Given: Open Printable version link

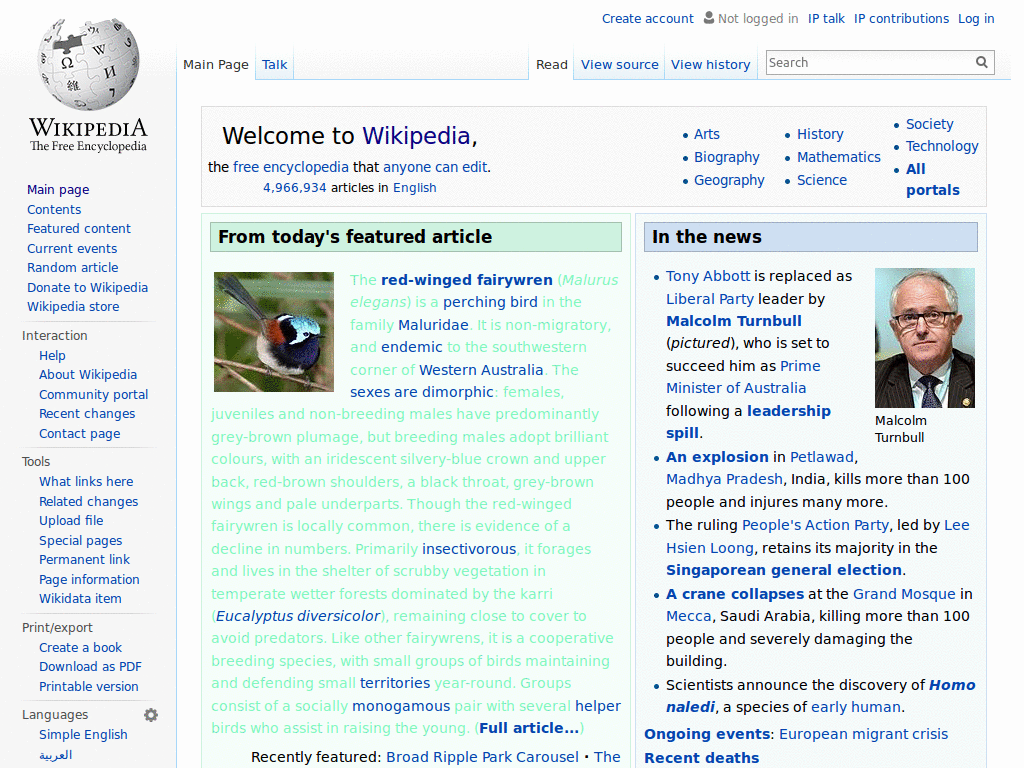Looking at the screenshot, I should 89,687.
